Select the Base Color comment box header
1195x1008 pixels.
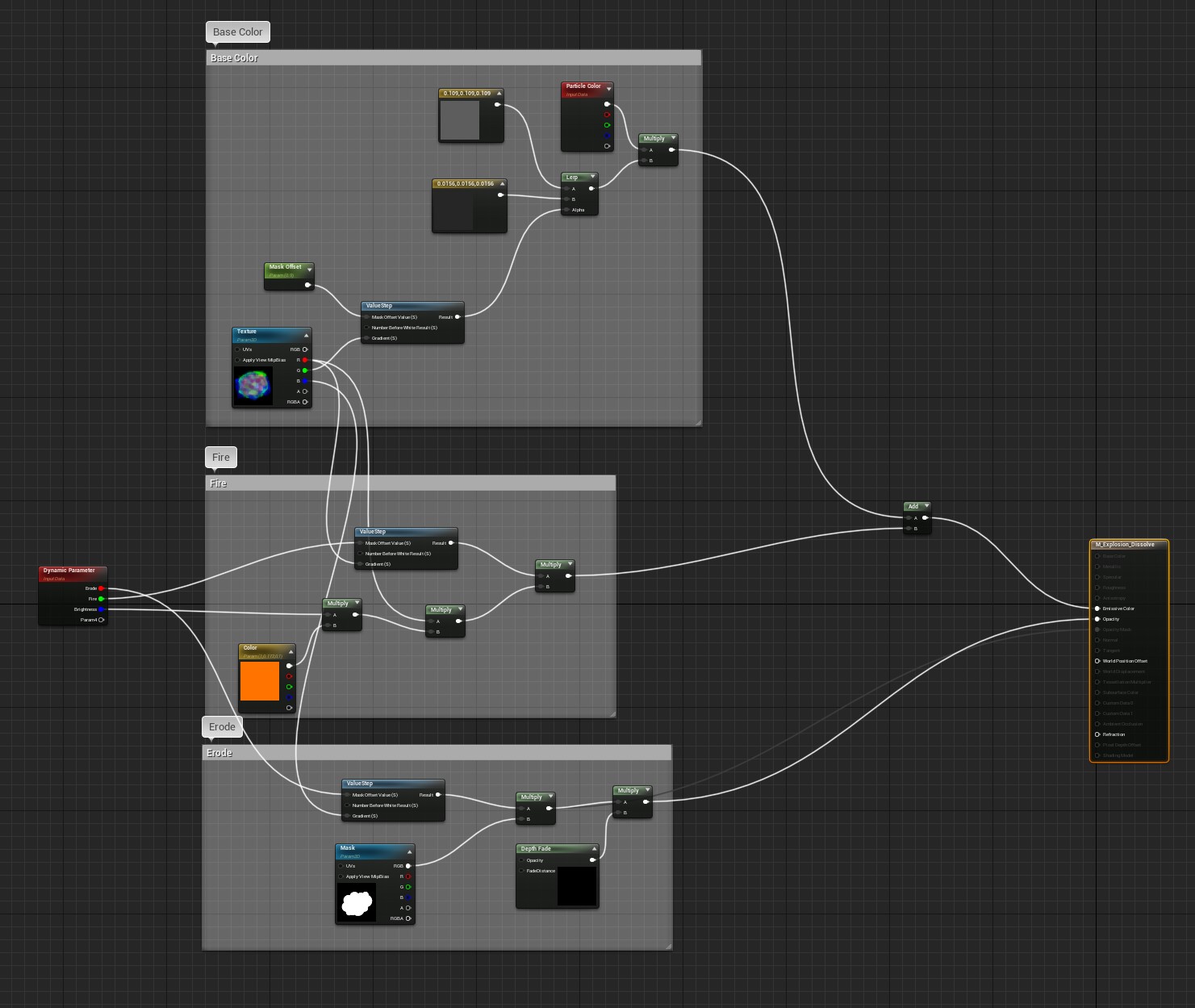pos(453,58)
